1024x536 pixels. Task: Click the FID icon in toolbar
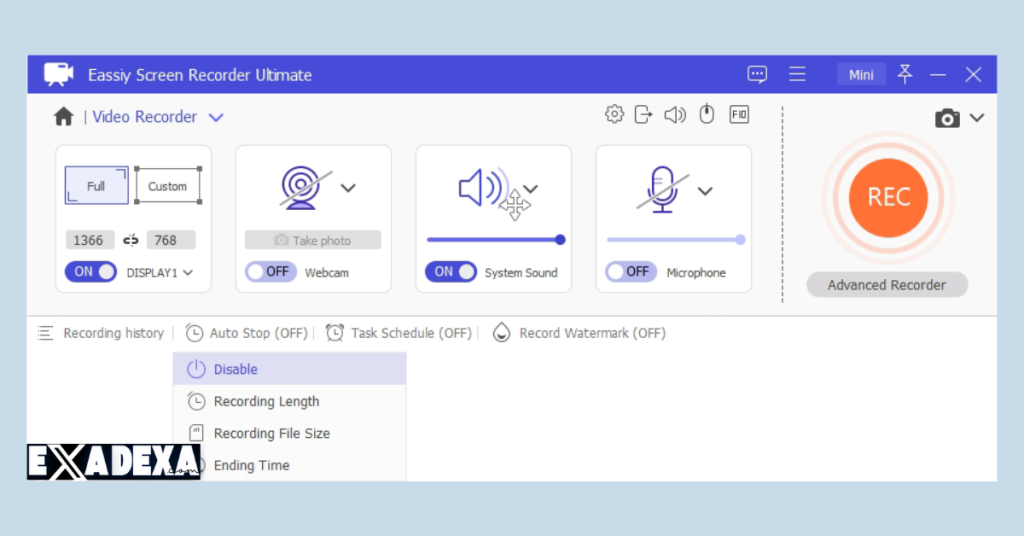pos(739,115)
